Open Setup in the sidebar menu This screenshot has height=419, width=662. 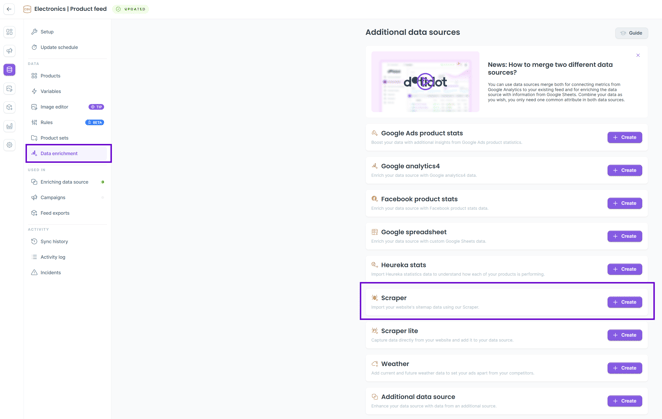[47, 32]
